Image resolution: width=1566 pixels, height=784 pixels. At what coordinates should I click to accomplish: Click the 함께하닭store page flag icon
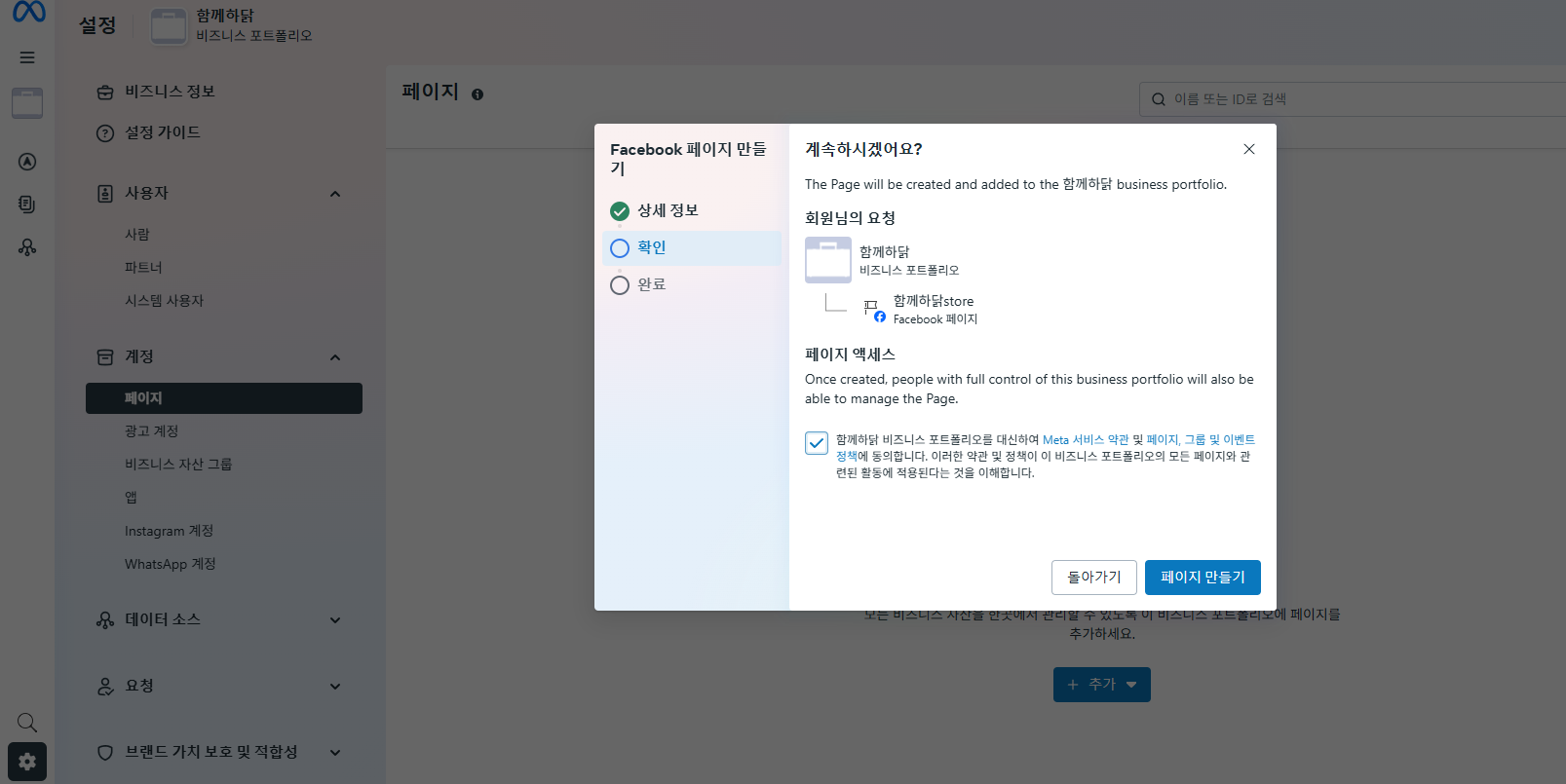[x=873, y=310]
